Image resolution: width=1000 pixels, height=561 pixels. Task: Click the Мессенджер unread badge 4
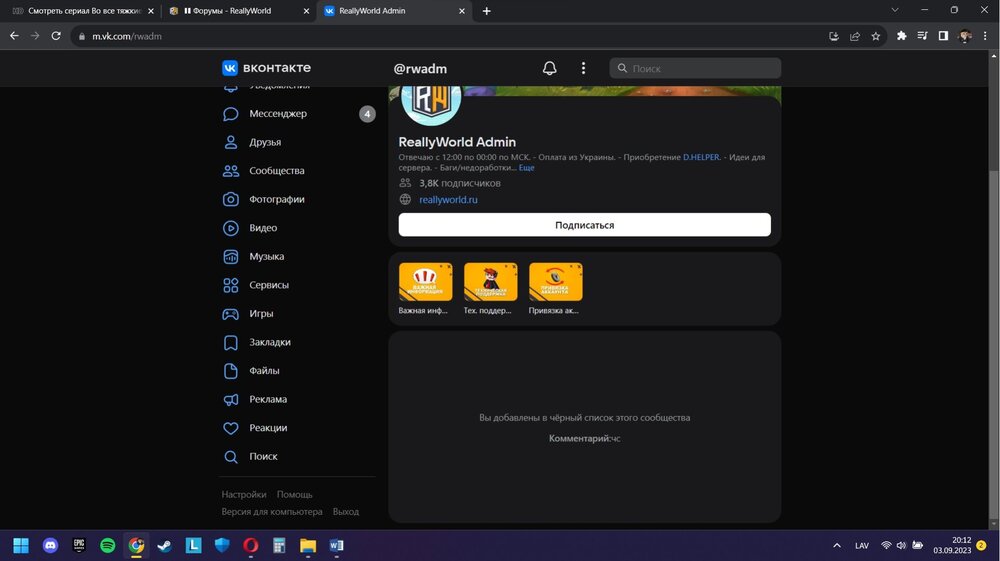click(x=367, y=113)
